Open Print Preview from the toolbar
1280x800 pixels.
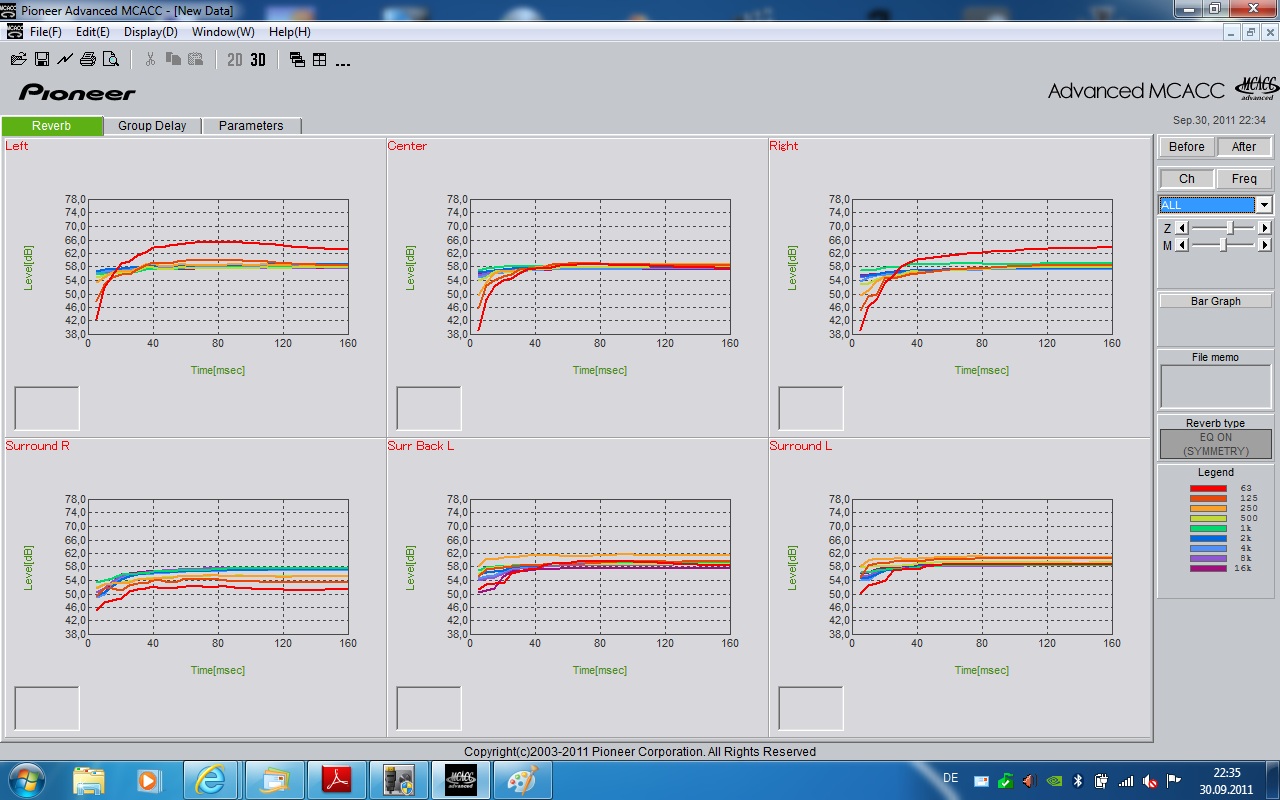pyautogui.click(x=111, y=60)
